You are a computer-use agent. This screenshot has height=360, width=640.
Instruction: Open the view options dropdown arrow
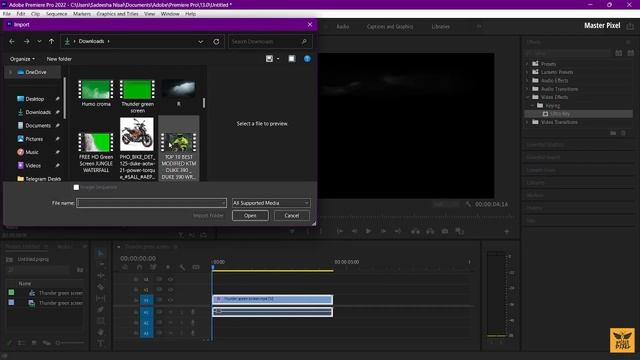[x=278, y=59]
